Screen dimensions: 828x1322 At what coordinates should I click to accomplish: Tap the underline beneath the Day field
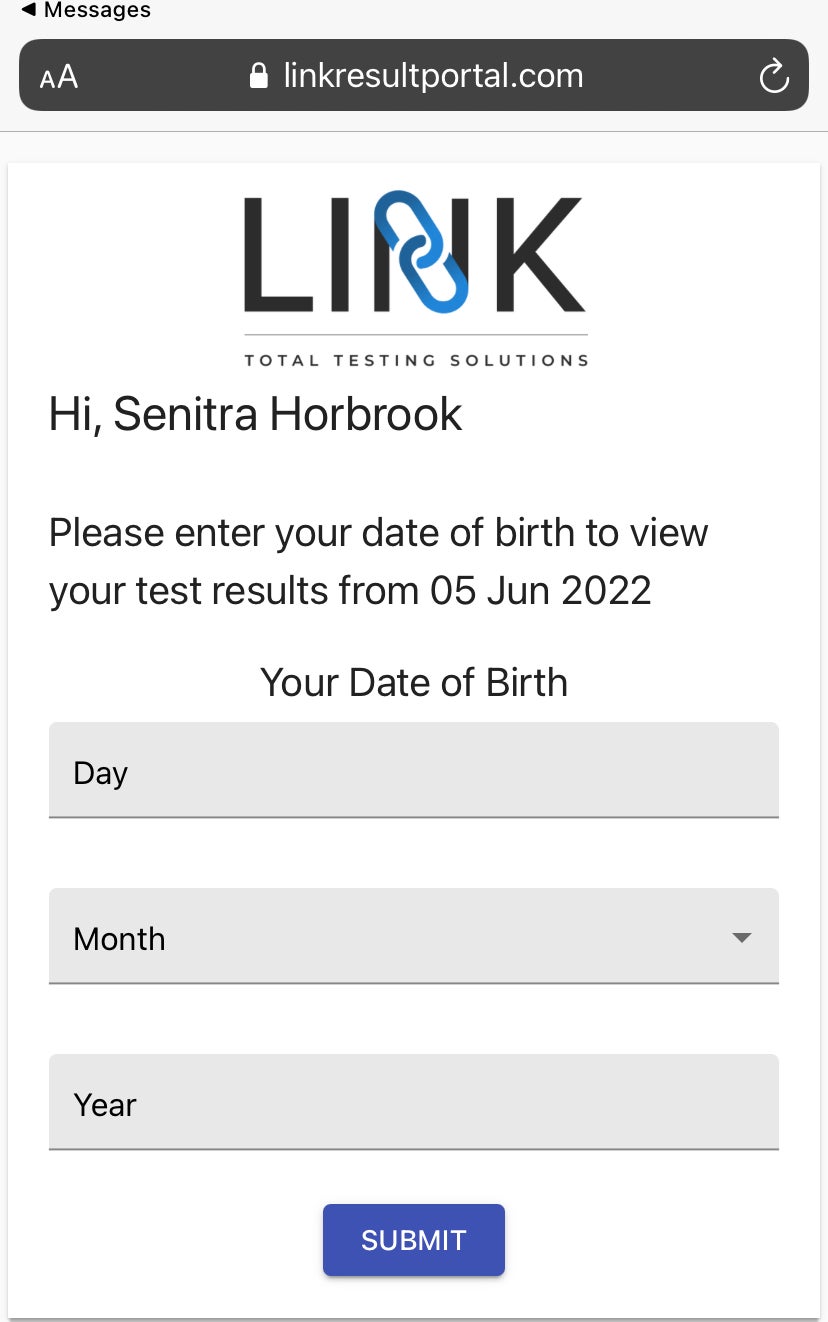tap(414, 818)
